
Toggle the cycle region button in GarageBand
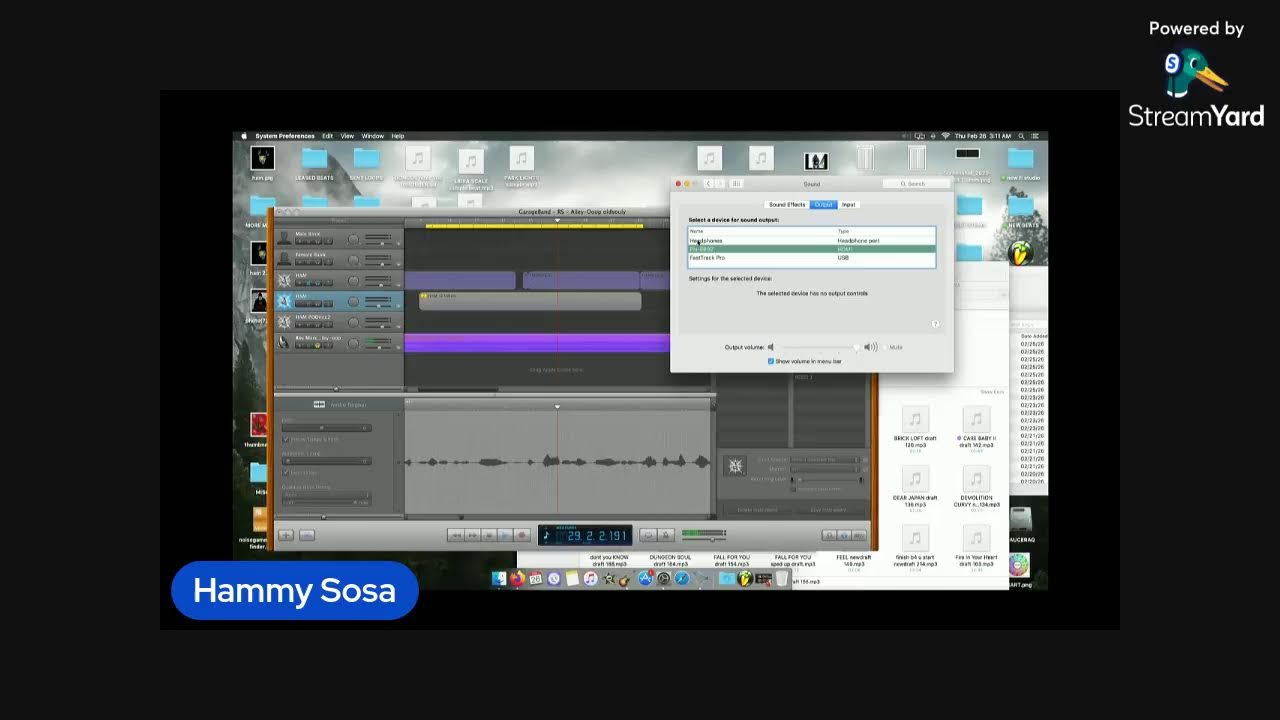pos(648,535)
